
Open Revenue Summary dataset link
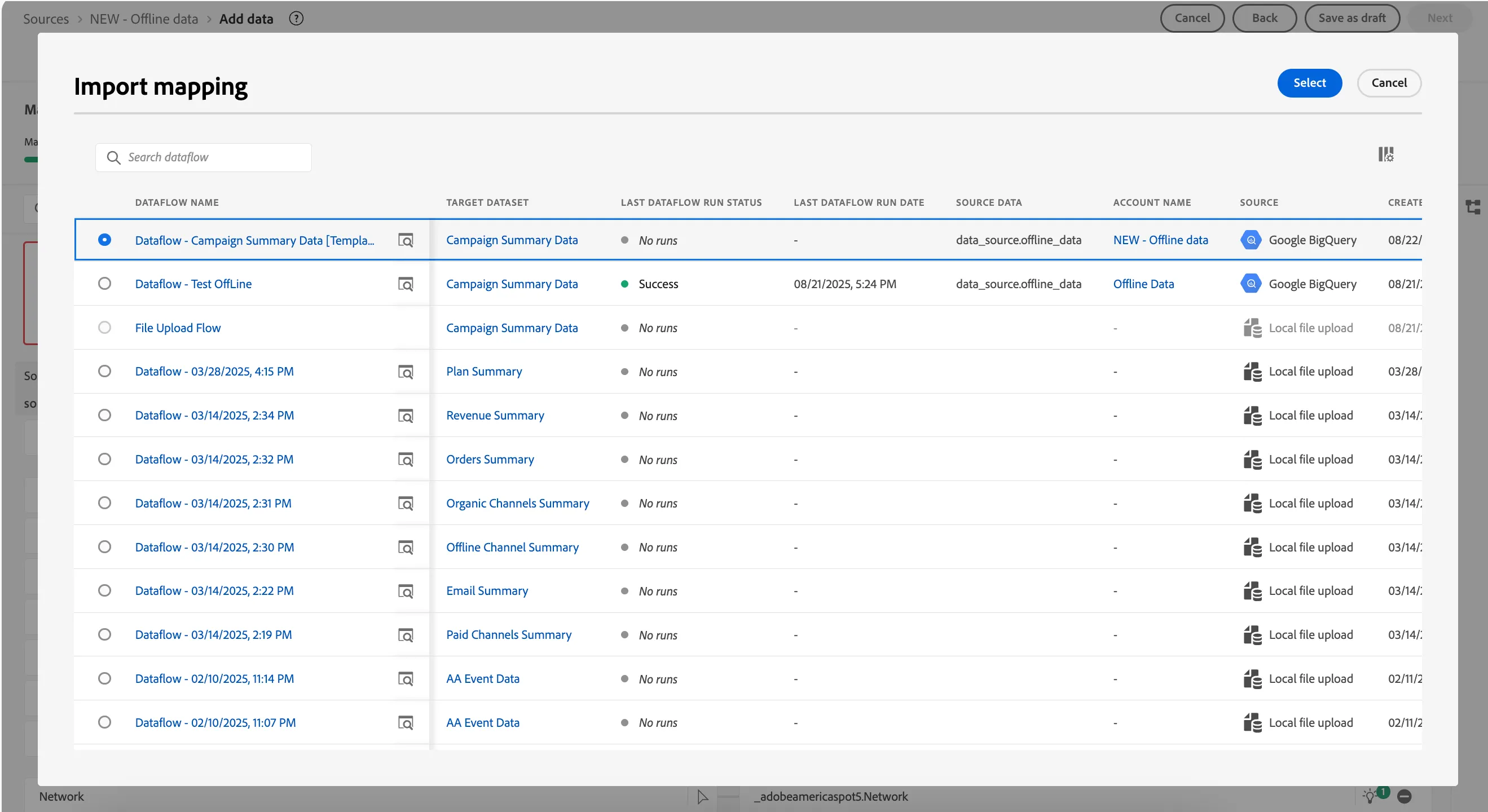point(495,415)
